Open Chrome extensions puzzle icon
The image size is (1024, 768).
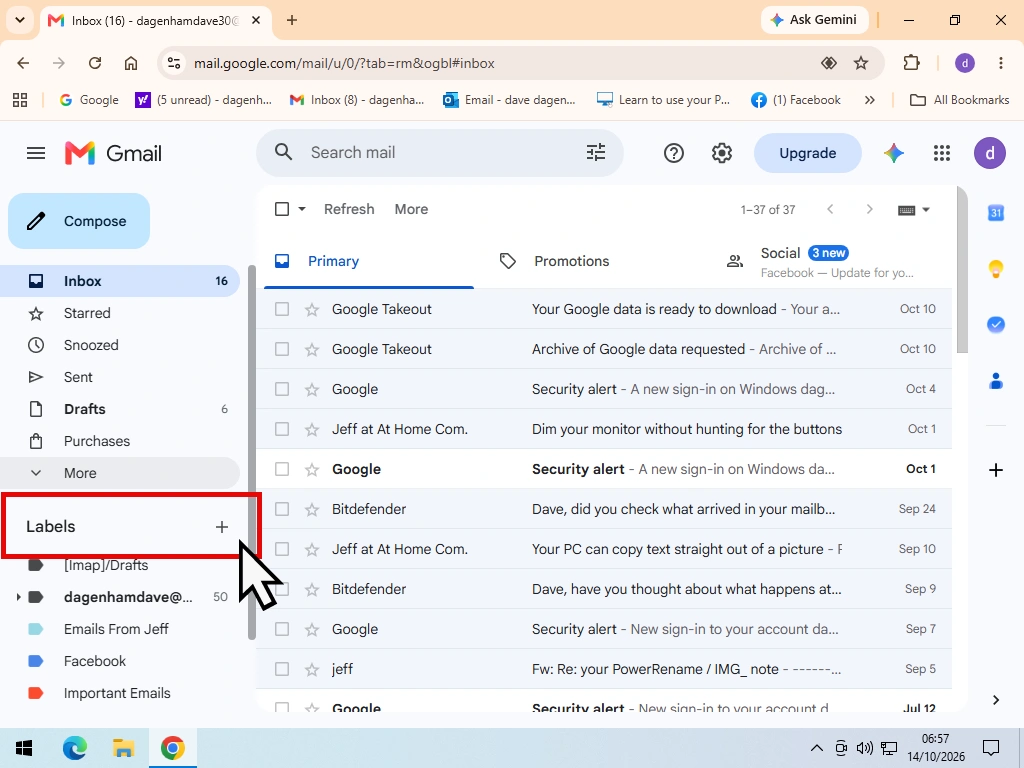coord(911,63)
